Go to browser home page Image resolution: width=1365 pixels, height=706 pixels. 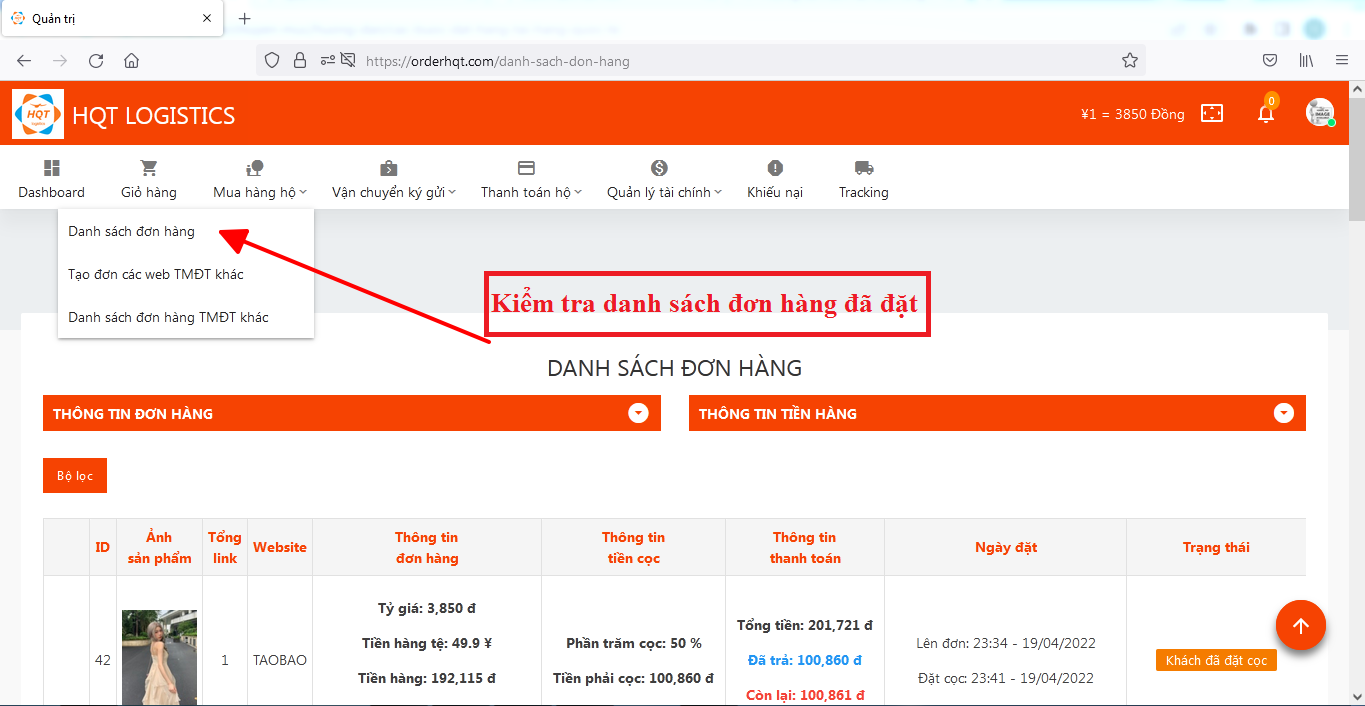(x=131, y=61)
